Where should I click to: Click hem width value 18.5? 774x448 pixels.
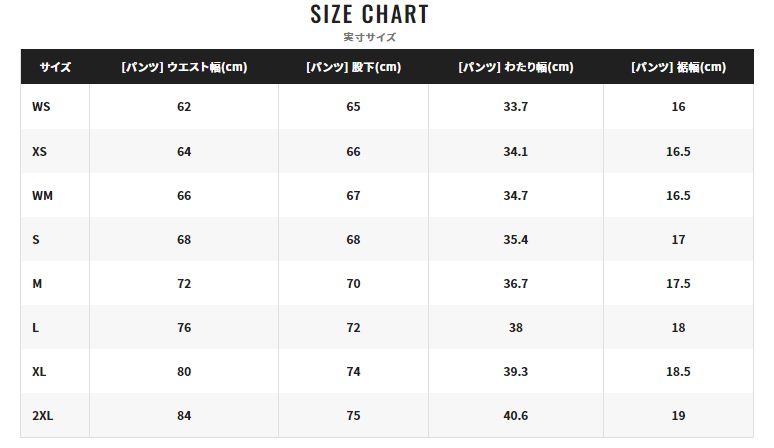point(678,372)
